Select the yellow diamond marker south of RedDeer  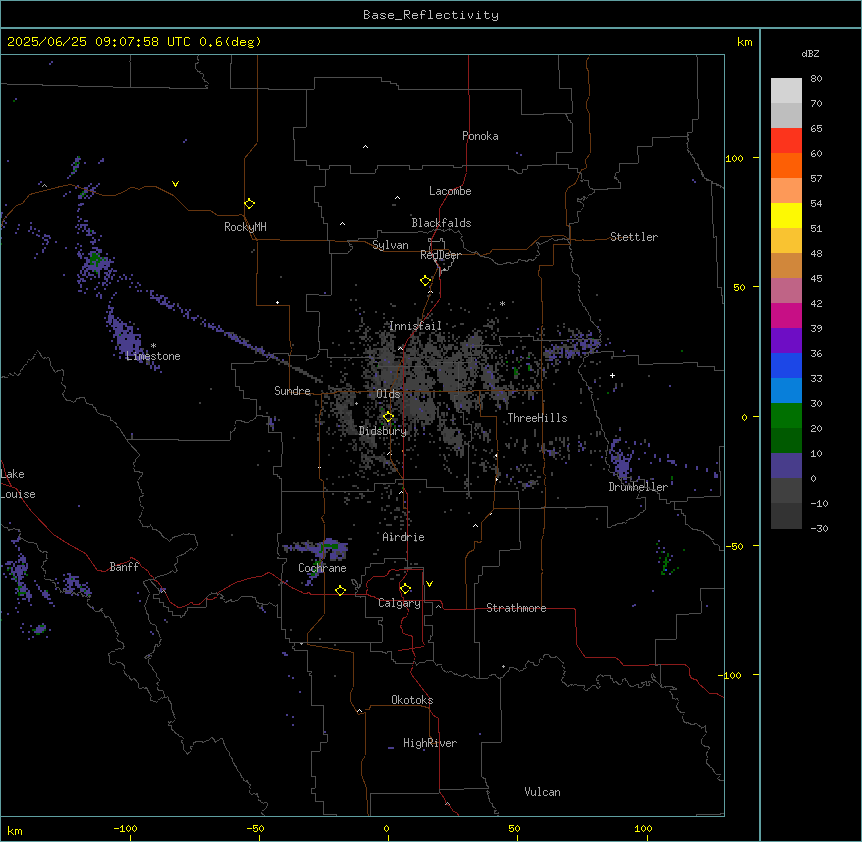(x=426, y=281)
